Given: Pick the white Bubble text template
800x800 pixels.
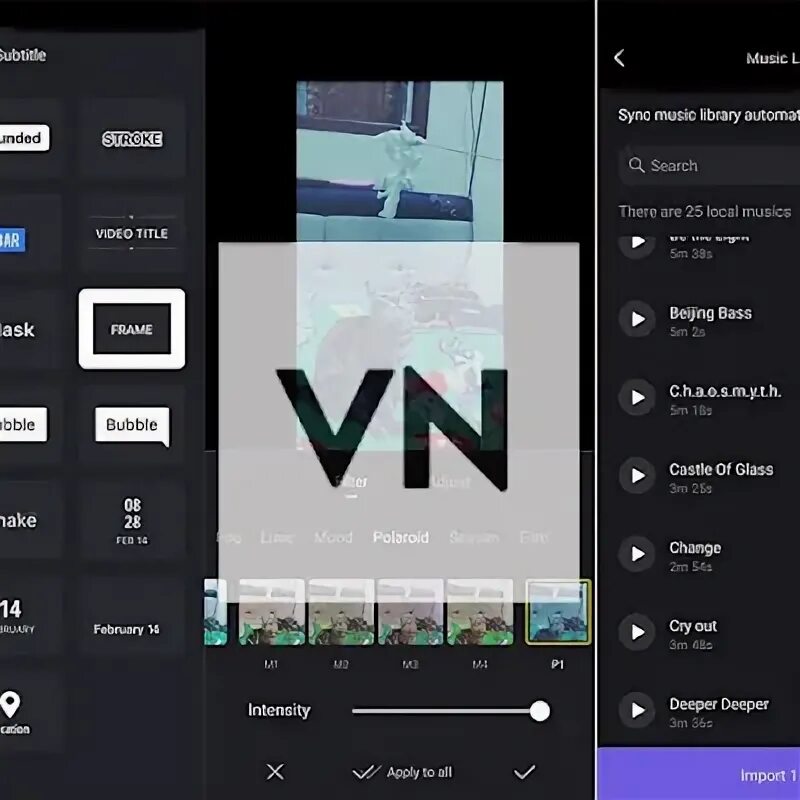Looking at the screenshot, I should 132,425.
